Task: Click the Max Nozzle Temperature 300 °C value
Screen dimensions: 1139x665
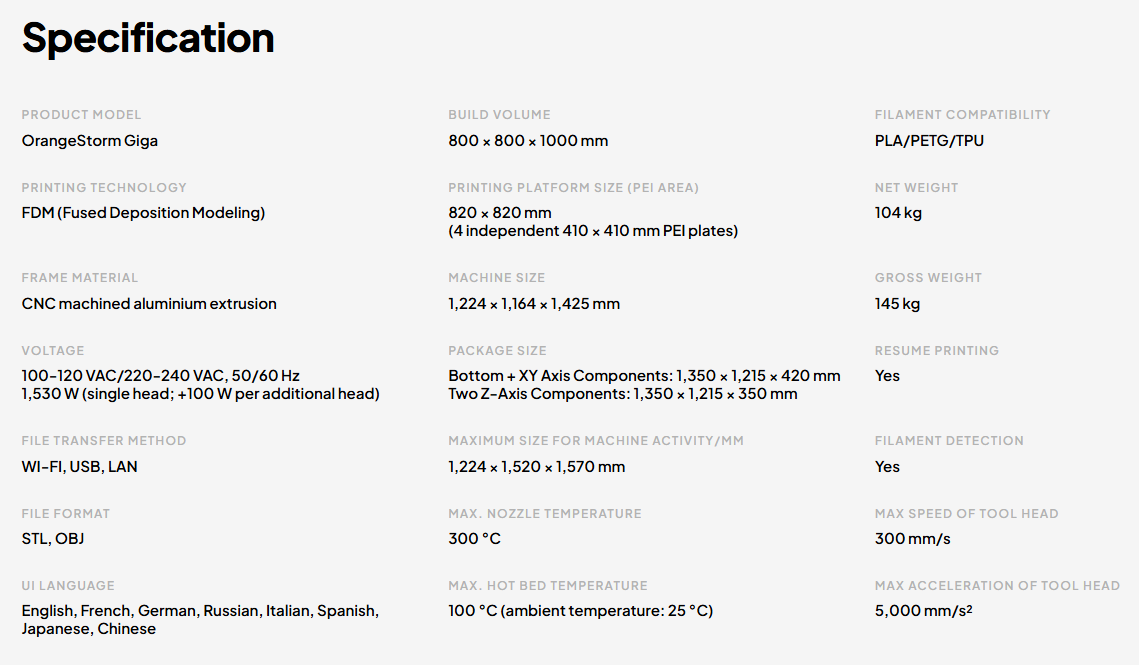Action: coord(474,539)
